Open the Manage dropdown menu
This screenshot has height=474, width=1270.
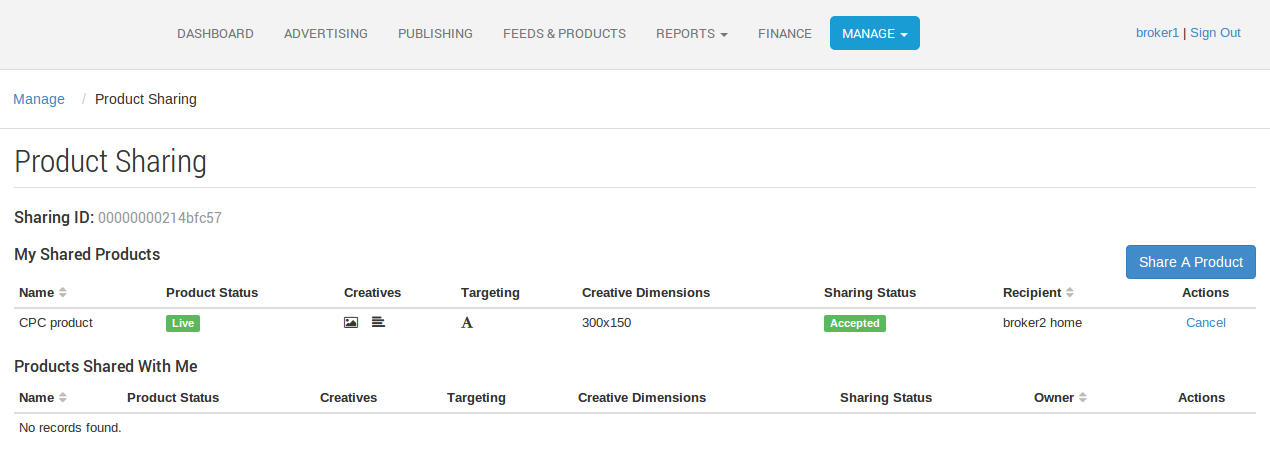pyautogui.click(x=874, y=33)
